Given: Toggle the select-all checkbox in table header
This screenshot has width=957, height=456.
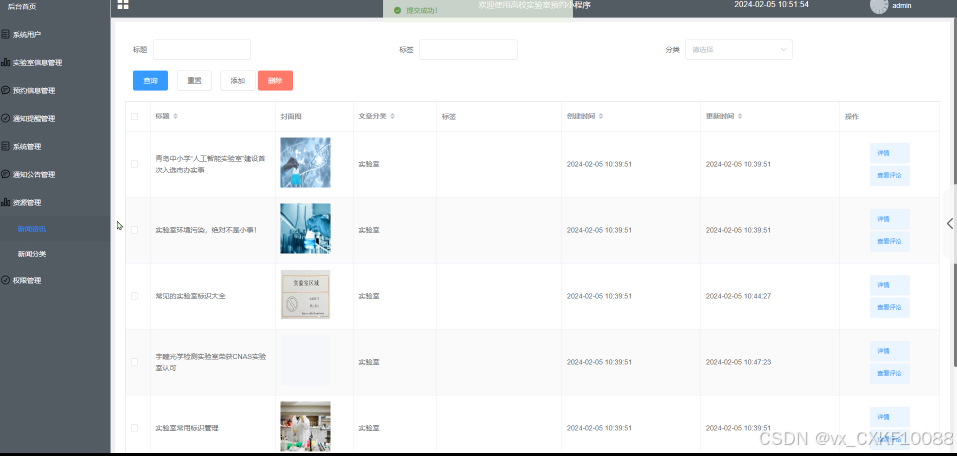Looking at the screenshot, I should tap(135, 116).
